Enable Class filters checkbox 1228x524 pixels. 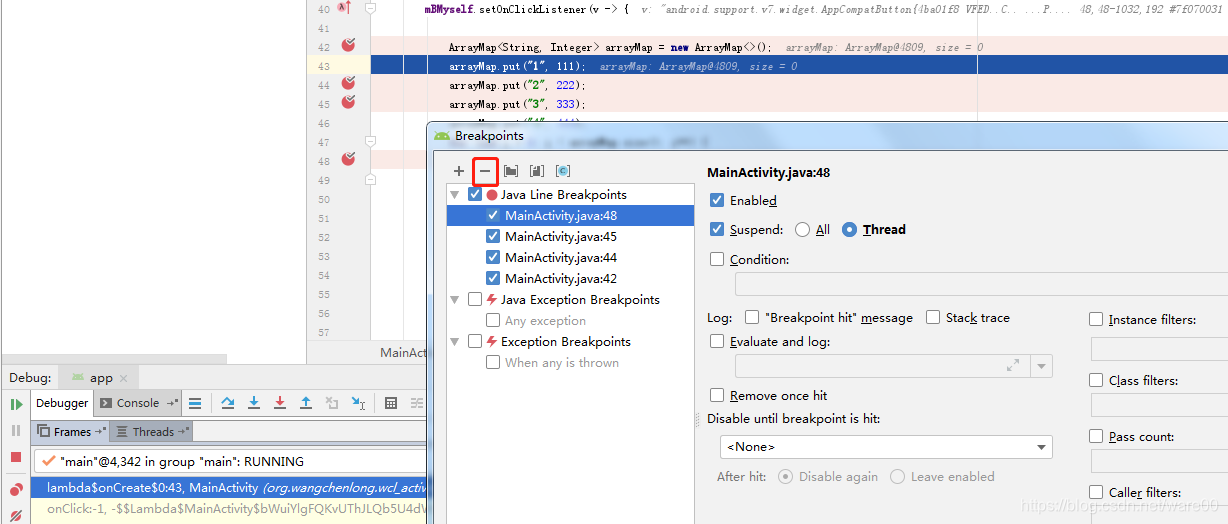[x=1096, y=381]
